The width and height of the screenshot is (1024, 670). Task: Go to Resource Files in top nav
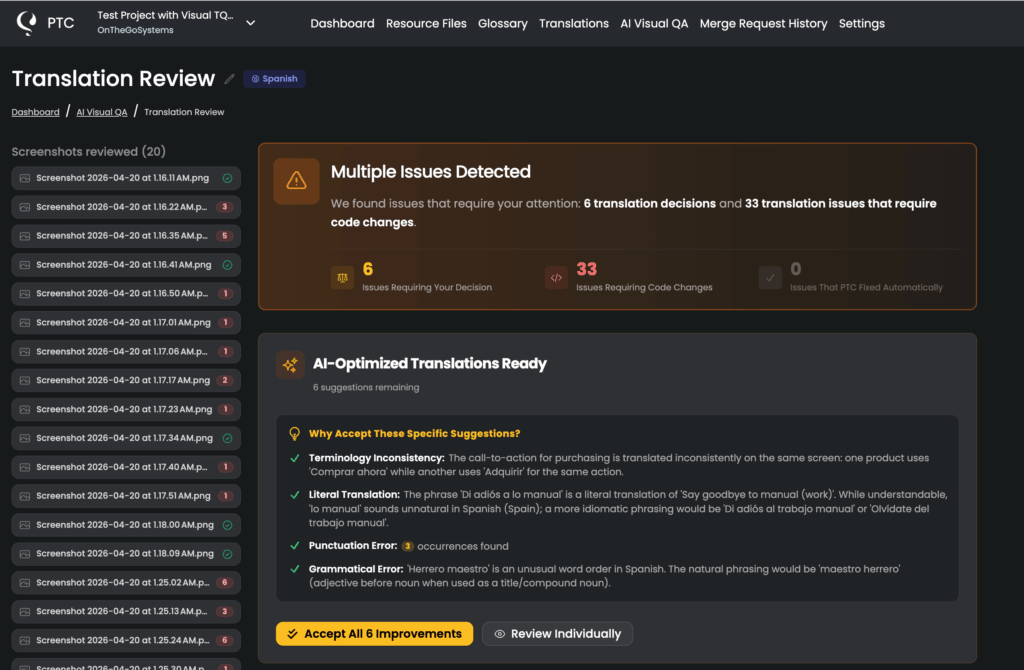[x=426, y=24]
